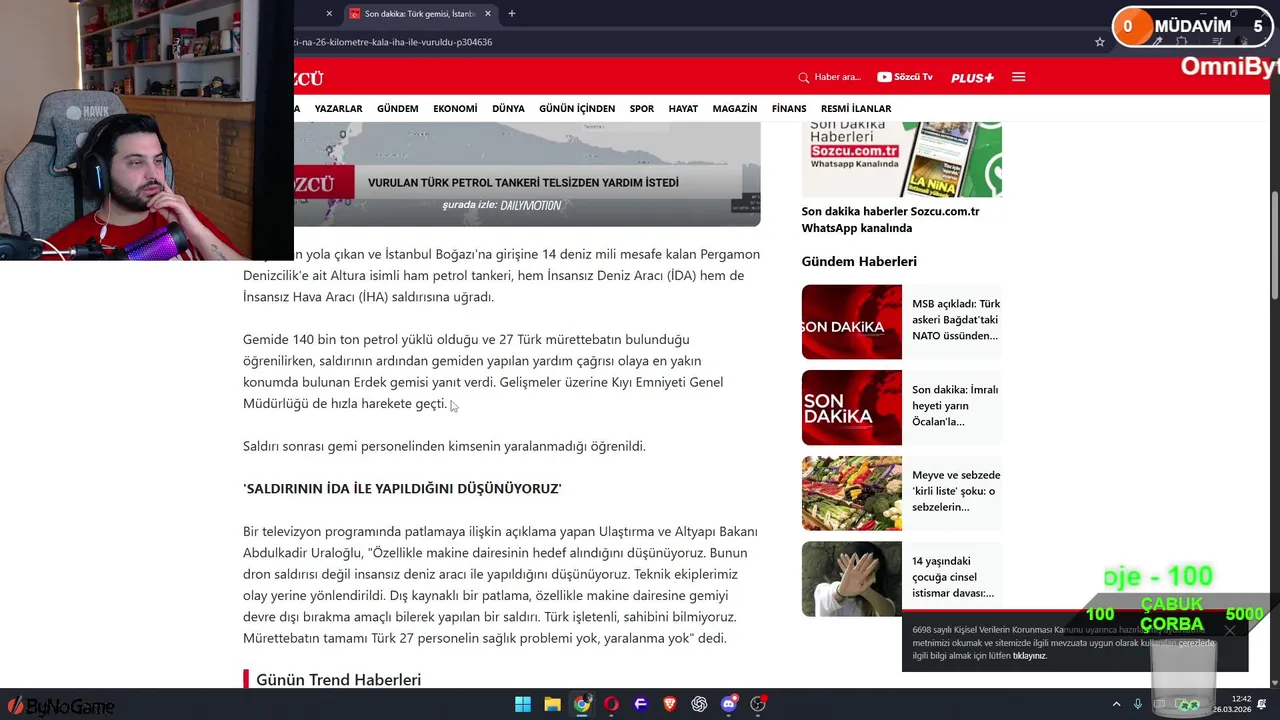This screenshot has width=1280, height=720.
Task: Open RESMİ İLANLAR section
Action: pyautogui.click(x=856, y=108)
